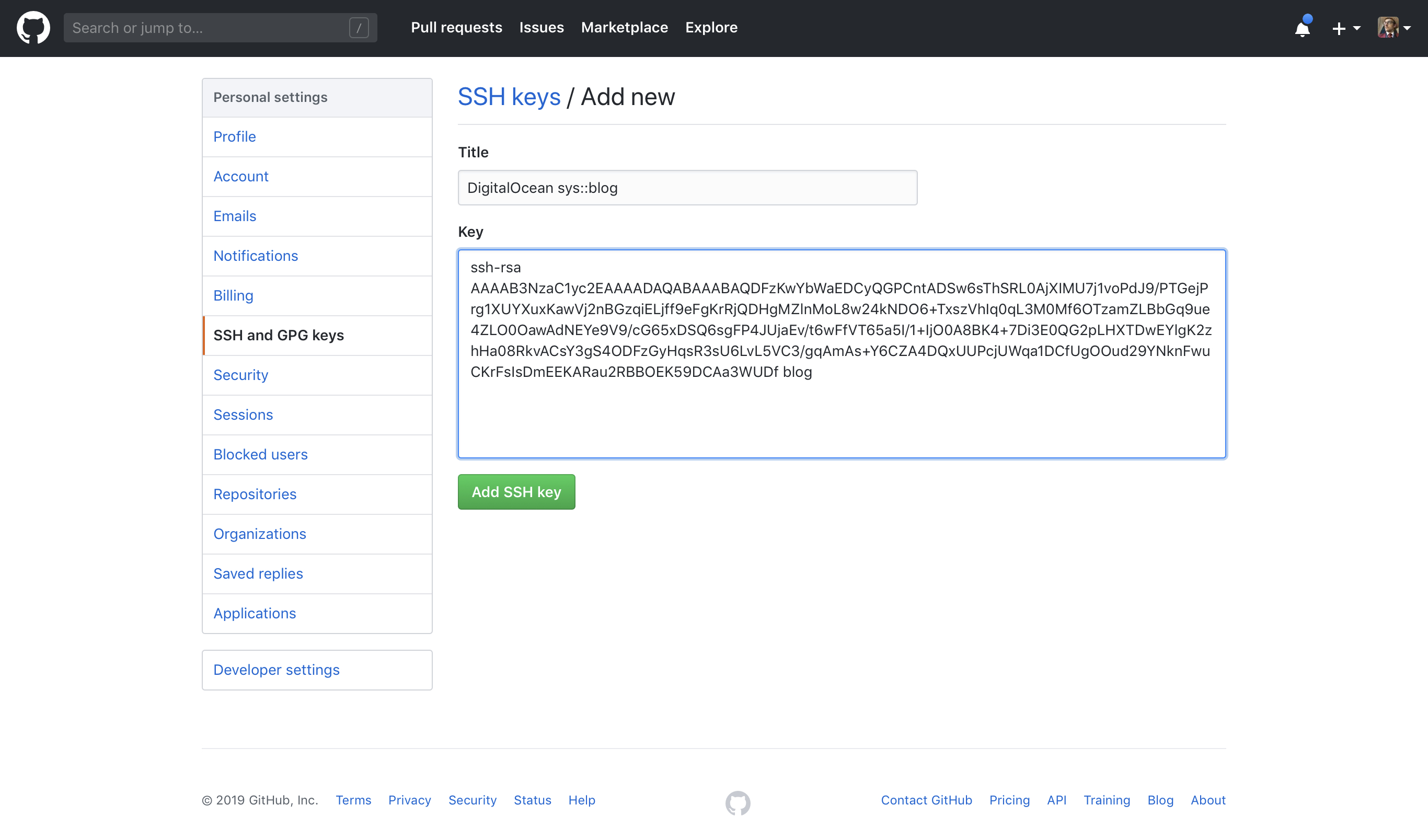Open Saved replies settings page
The height and width of the screenshot is (840, 1428).
pyautogui.click(x=258, y=573)
